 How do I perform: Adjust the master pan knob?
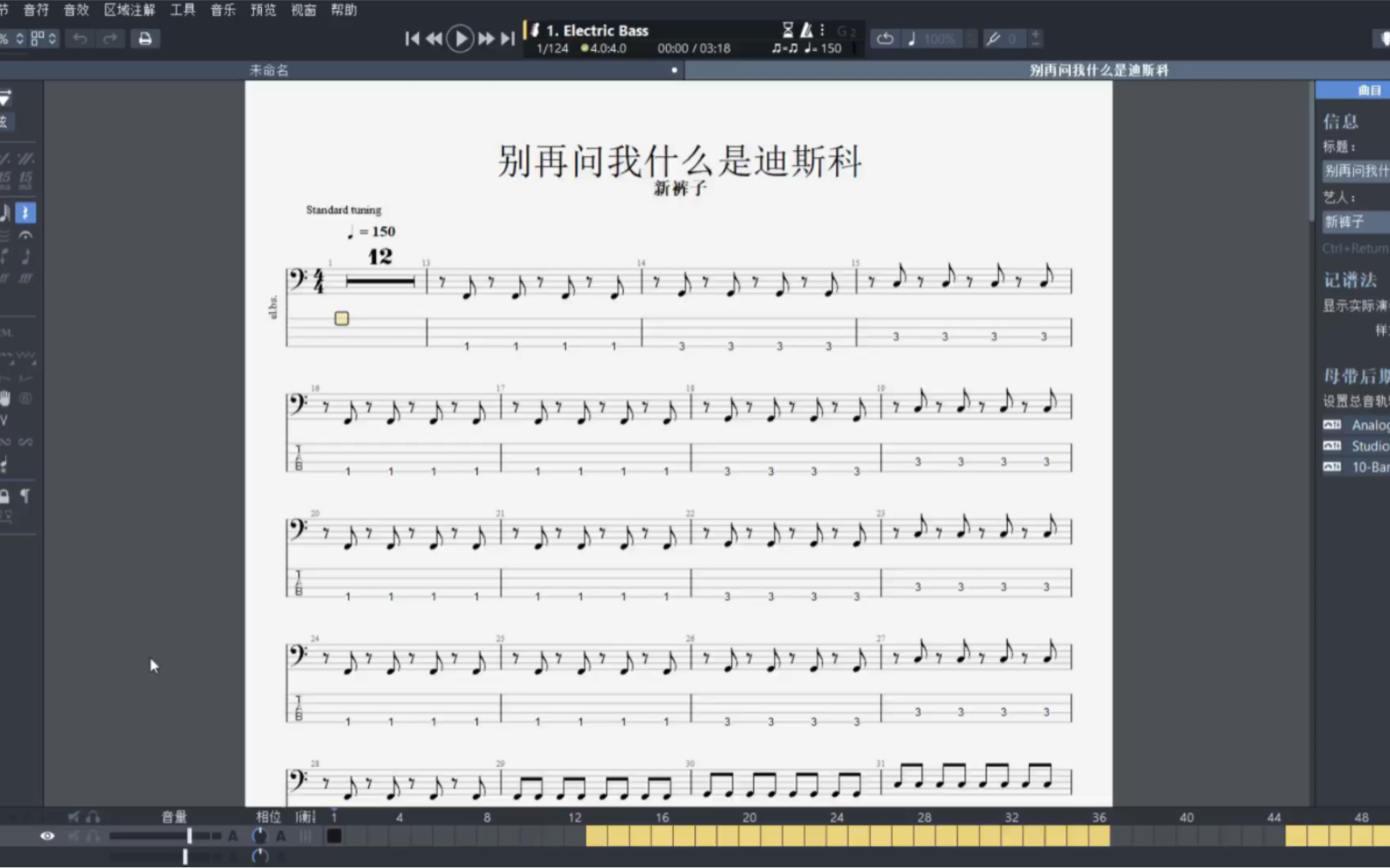(259, 857)
